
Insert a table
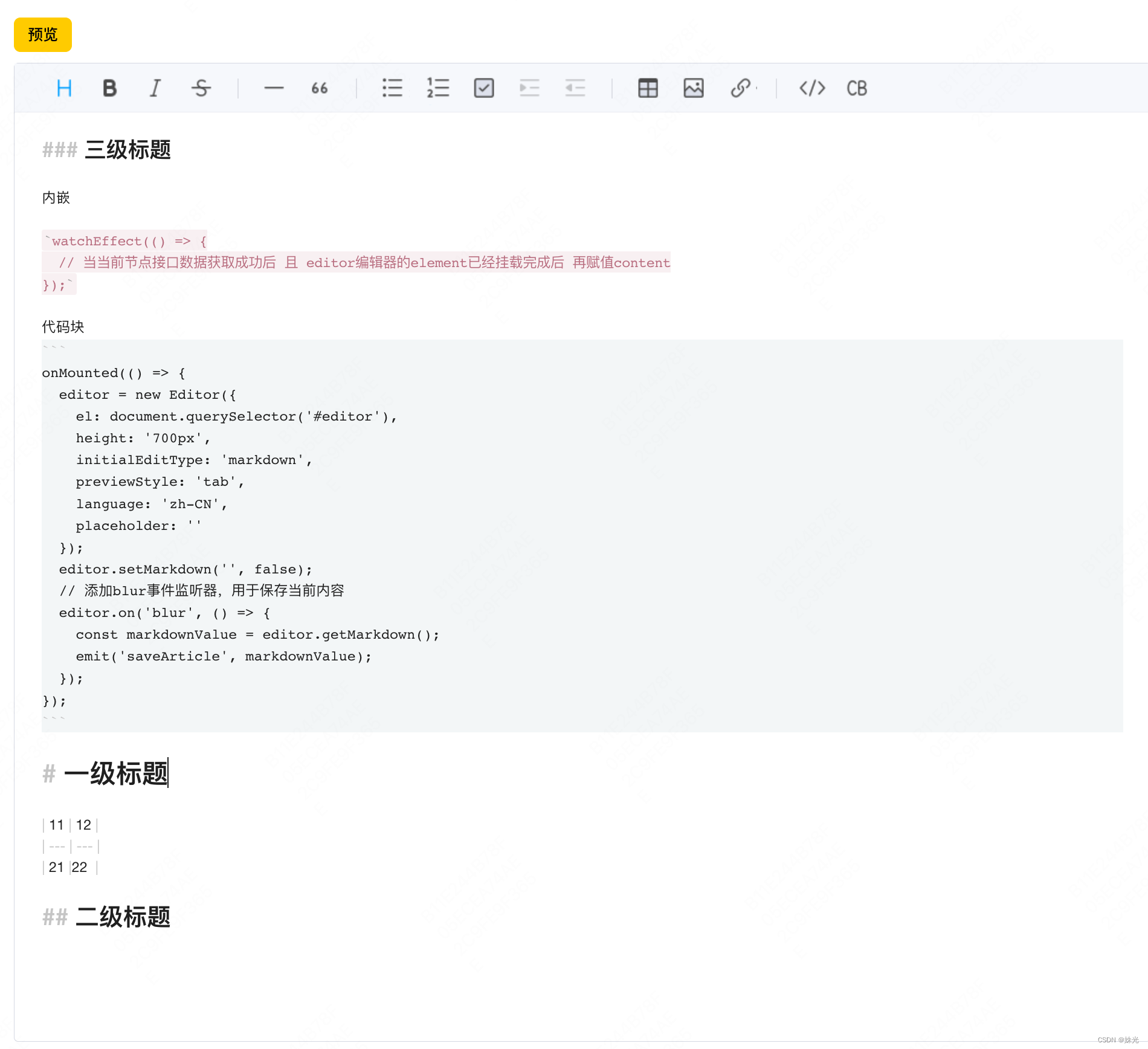click(x=648, y=88)
